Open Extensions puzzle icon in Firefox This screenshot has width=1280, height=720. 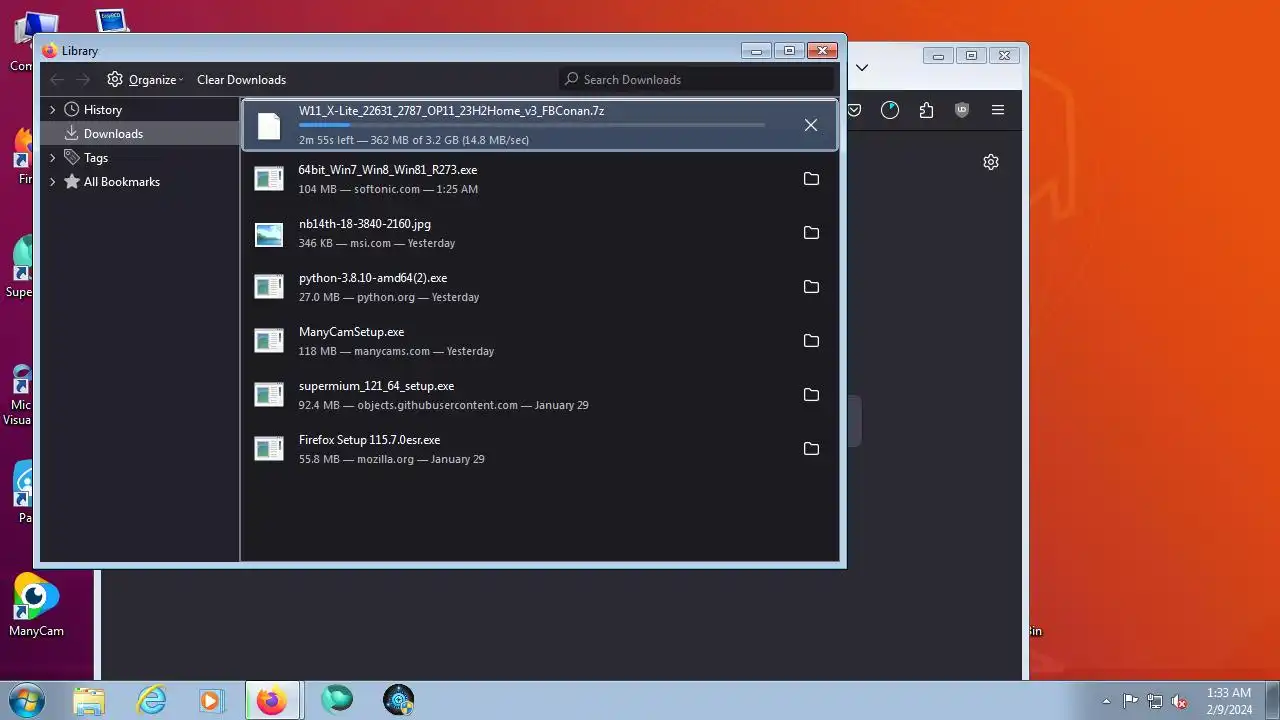[x=926, y=110]
